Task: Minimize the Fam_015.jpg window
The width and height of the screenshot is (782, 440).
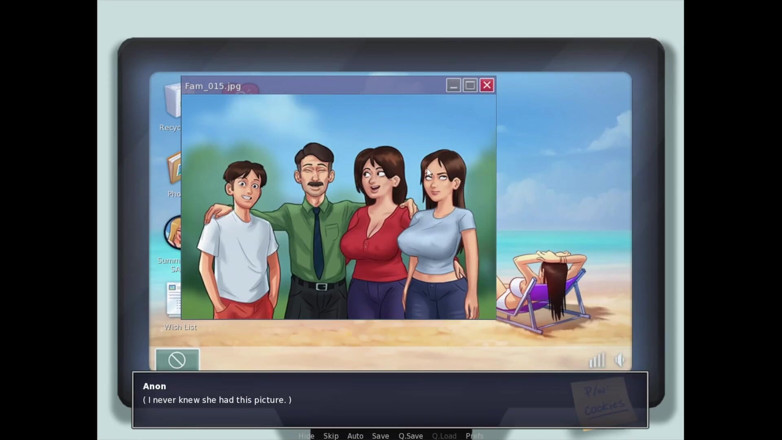Action: [453, 85]
